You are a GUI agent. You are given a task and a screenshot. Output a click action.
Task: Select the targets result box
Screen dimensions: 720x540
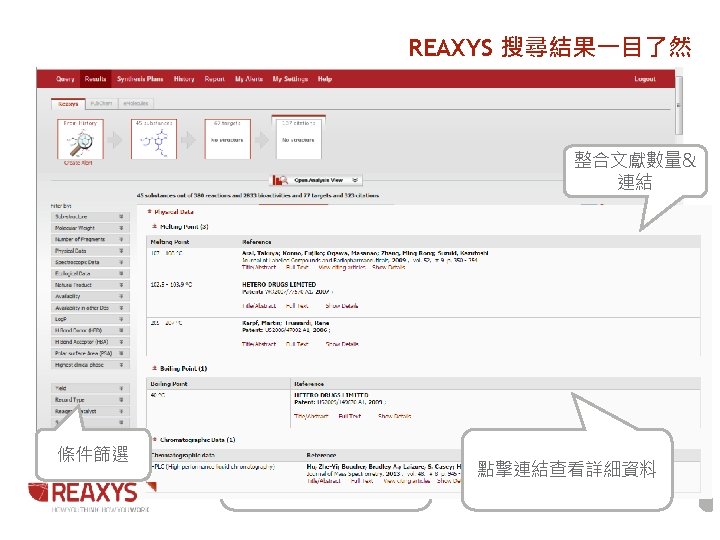(x=228, y=139)
